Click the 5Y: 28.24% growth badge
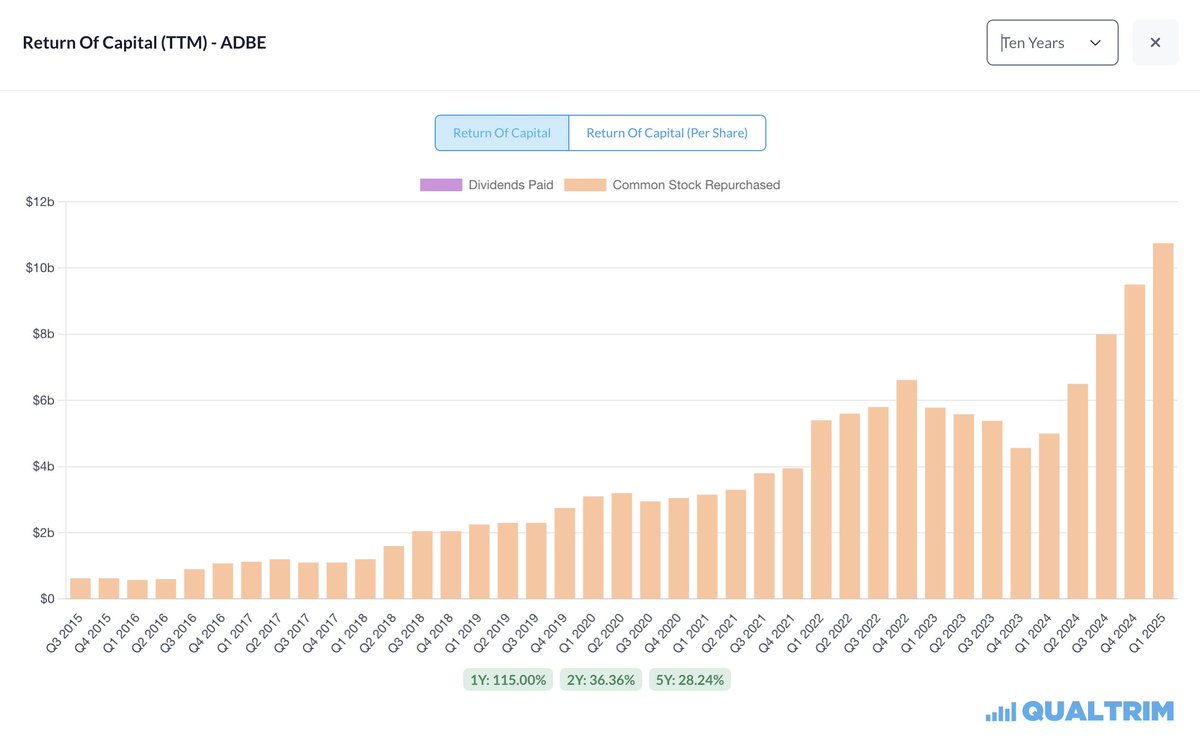The width and height of the screenshot is (1200, 743). pos(690,680)
